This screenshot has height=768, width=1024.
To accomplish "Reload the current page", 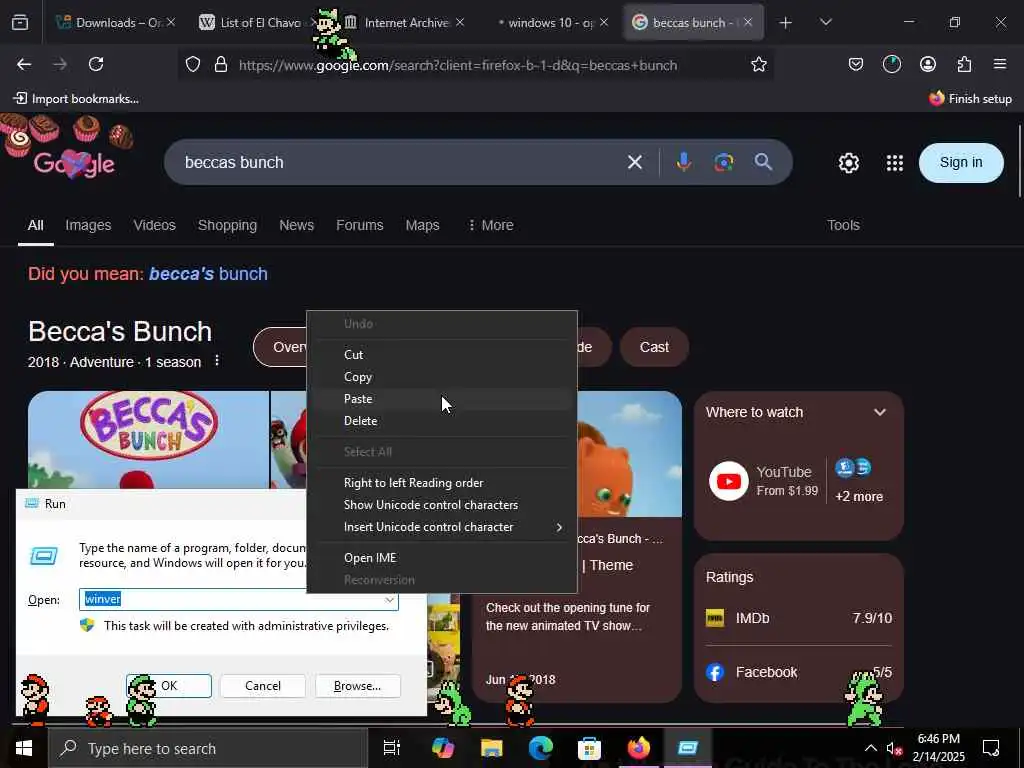I will click(96, 64).
